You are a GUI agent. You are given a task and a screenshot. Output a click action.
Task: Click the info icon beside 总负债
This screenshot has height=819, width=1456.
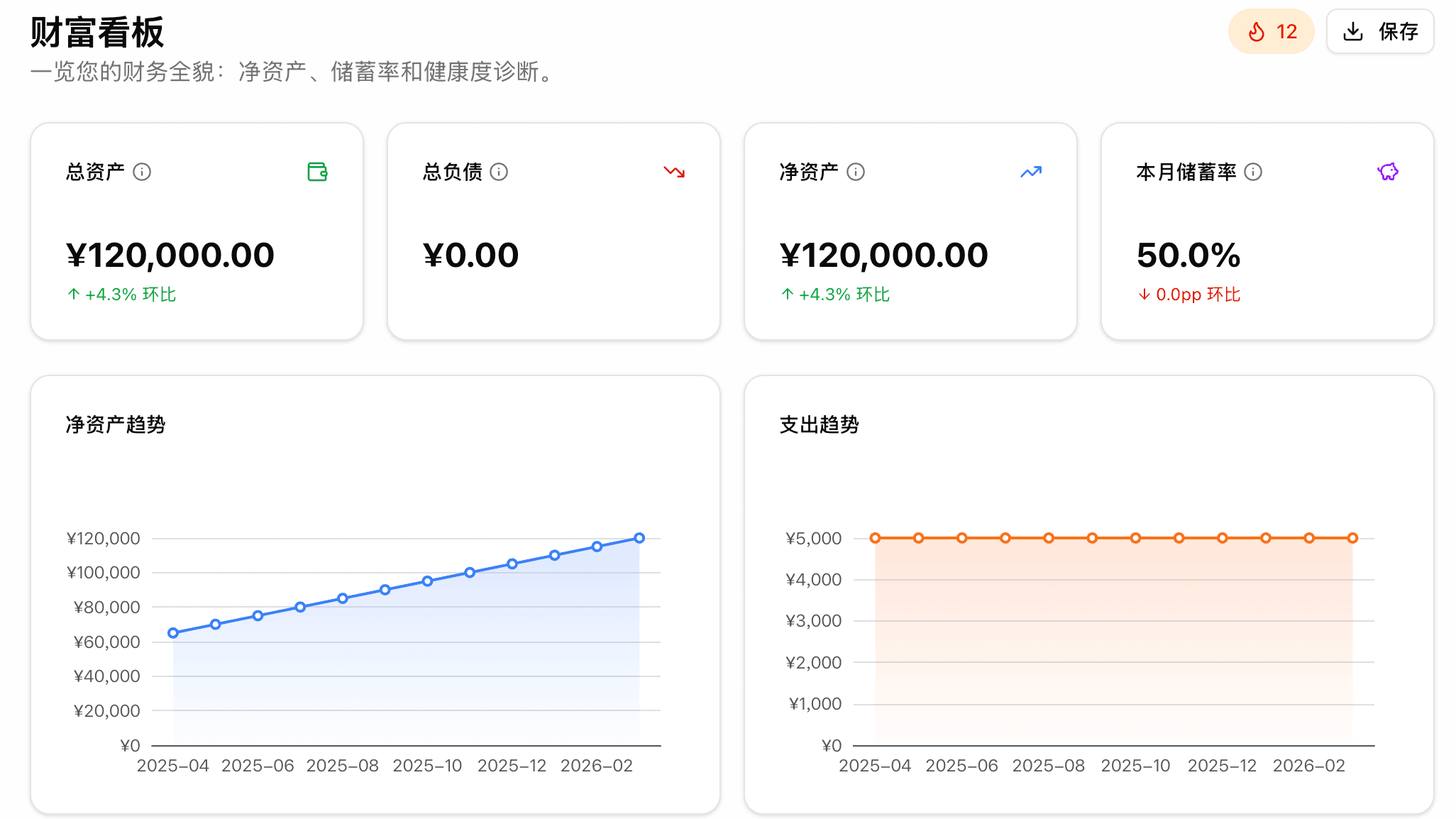tap(499, 172)
